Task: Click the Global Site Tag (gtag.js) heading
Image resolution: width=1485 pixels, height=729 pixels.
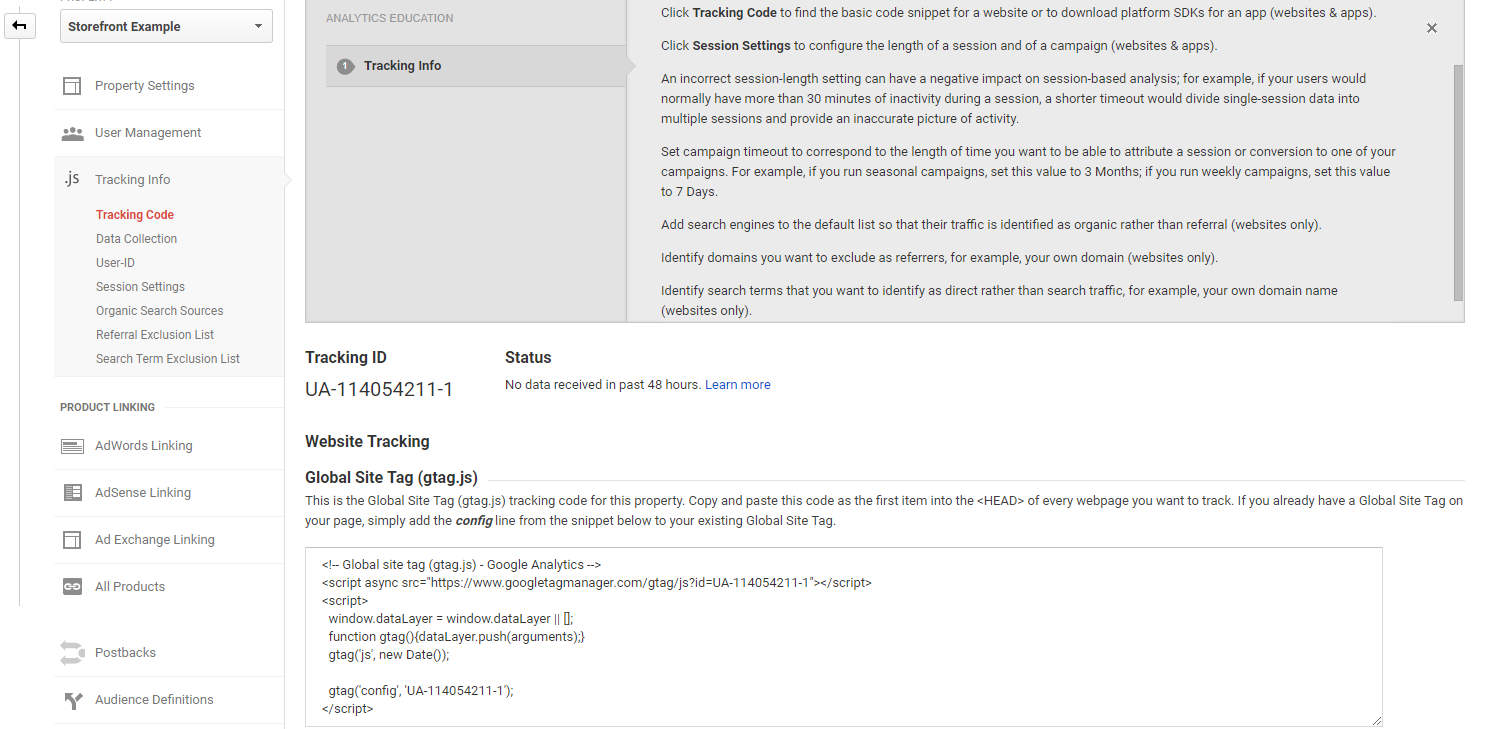Action: 391,478
